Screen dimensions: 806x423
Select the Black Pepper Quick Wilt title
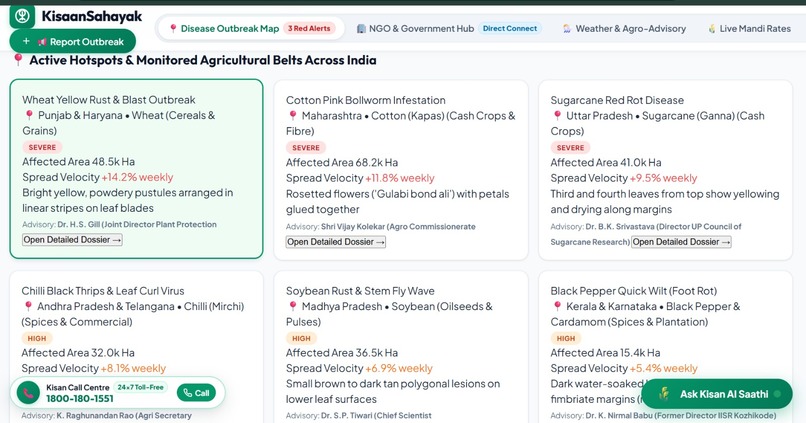pyautogui.click(x=633, y=291)
